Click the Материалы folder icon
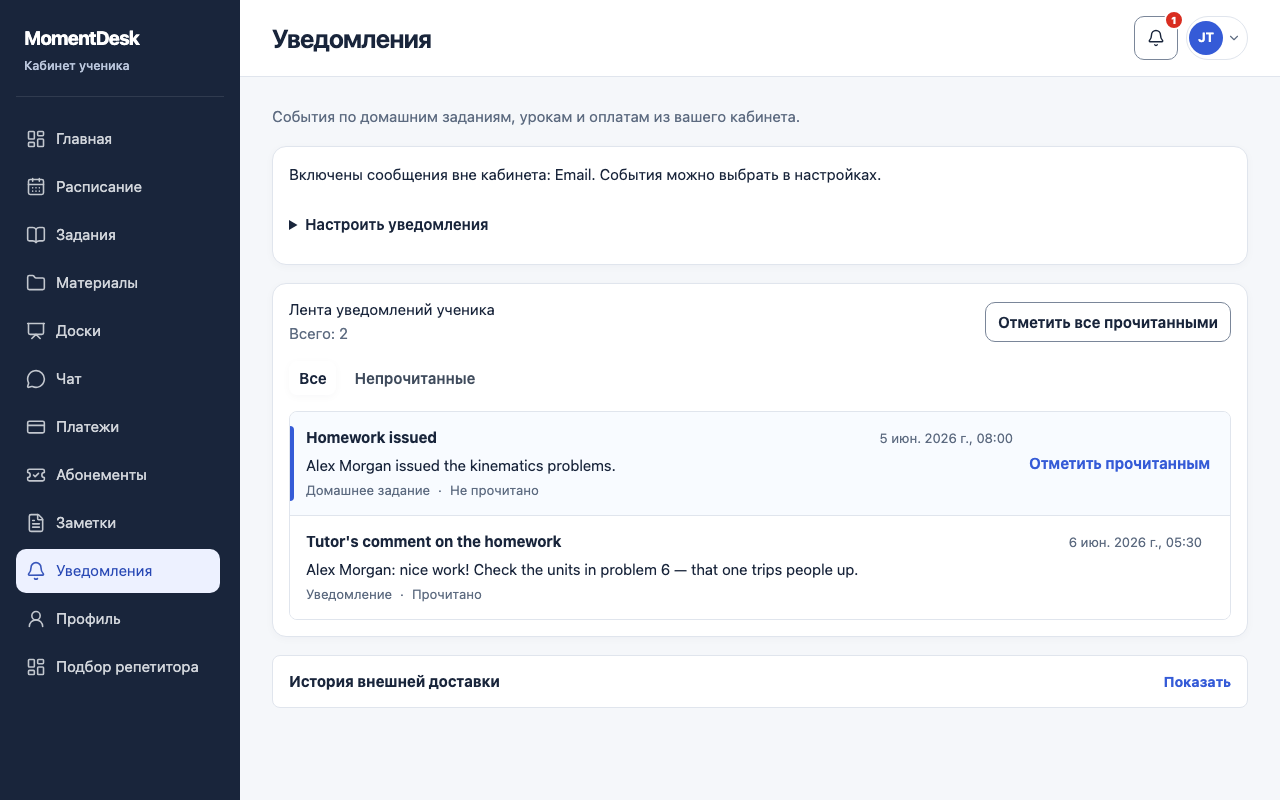This screenshot has height=800, width=1280. coord(36,283)
